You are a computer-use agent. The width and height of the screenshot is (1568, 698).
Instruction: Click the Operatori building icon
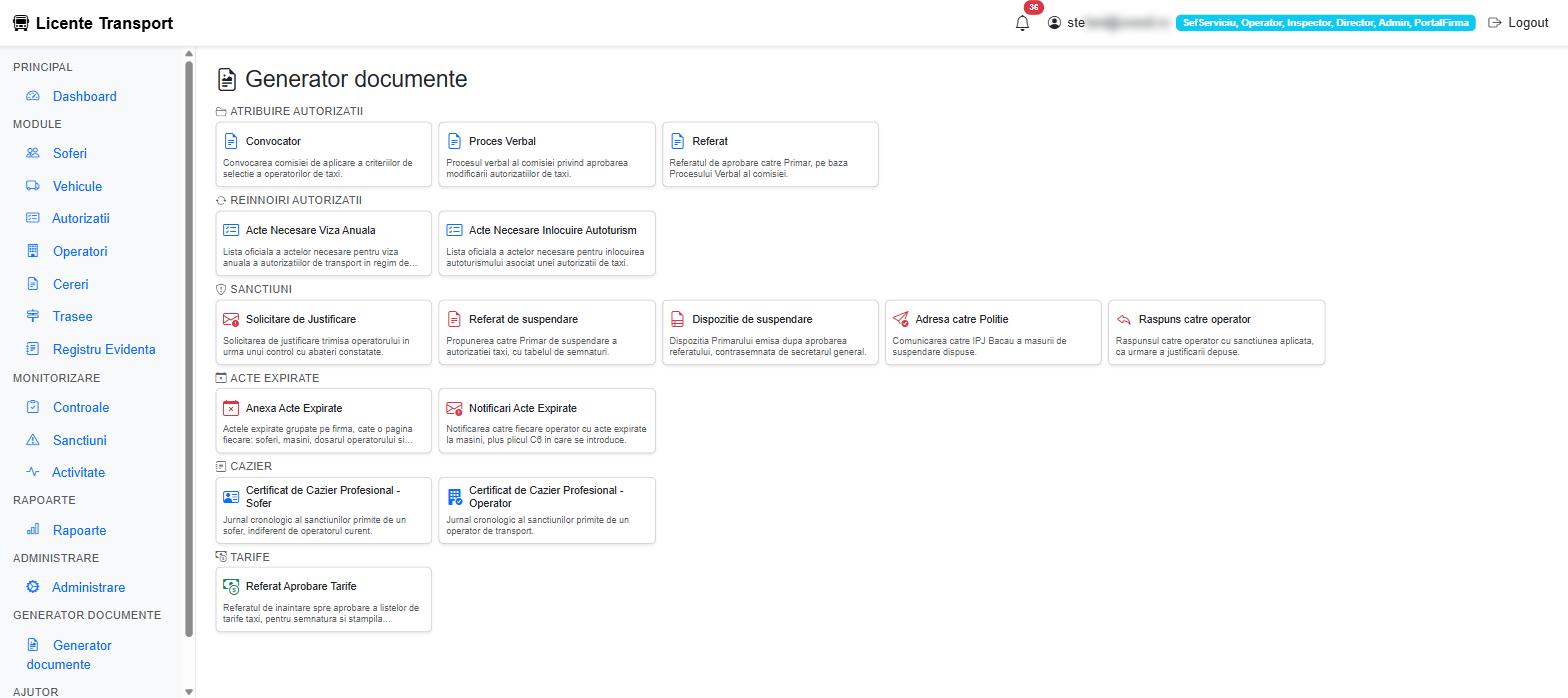(33, 251)
